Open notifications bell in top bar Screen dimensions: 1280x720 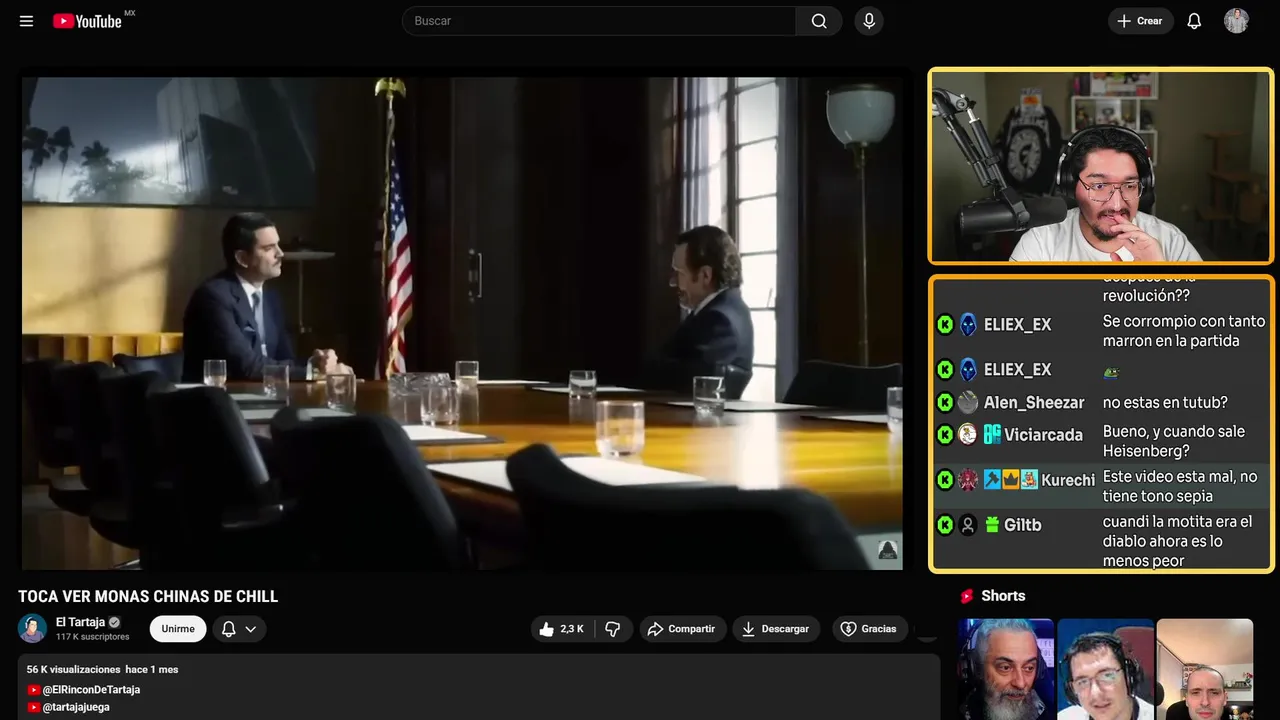1194,21
